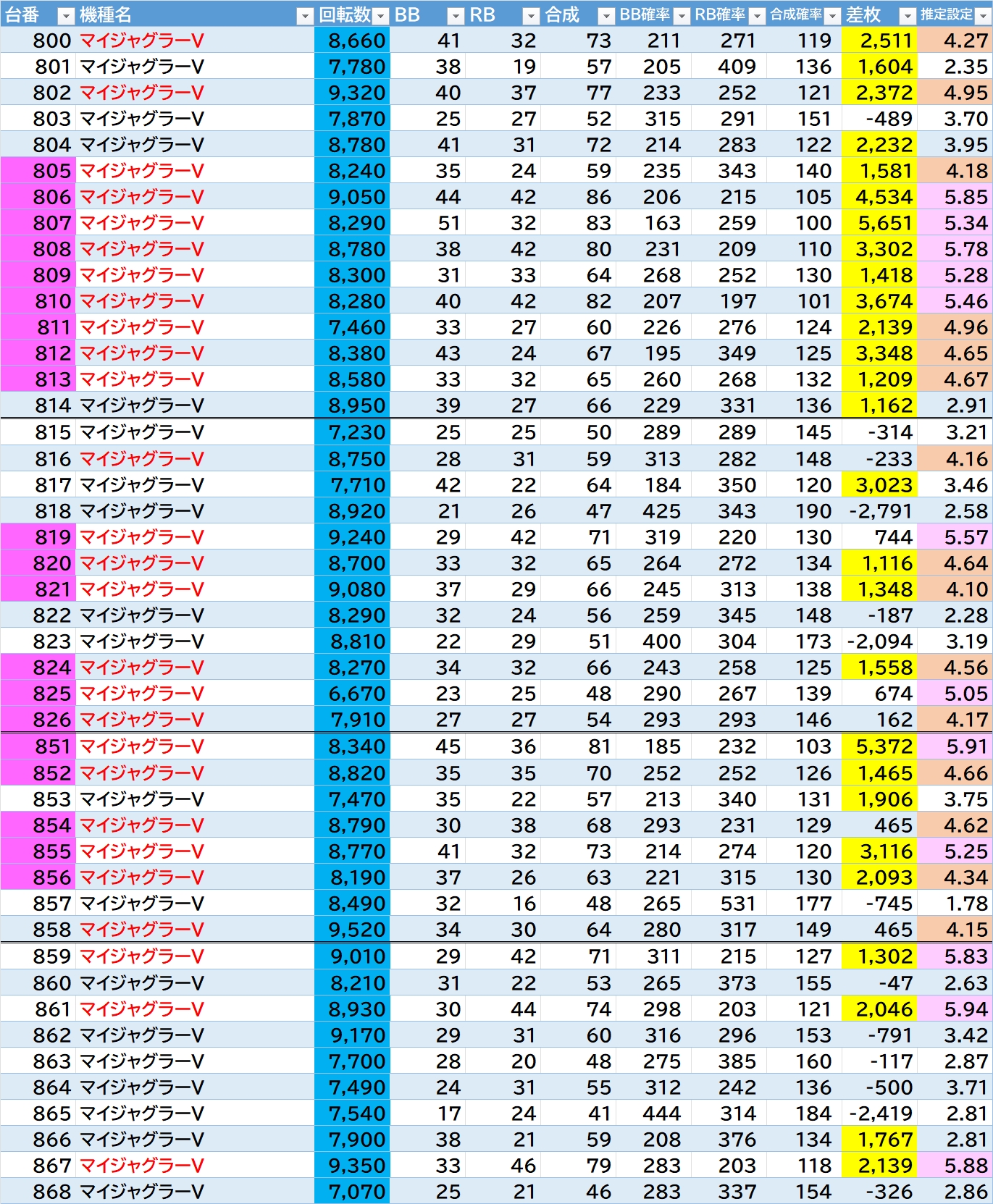993x1204 pixels.
Task: Select the 推定設定 cell 5.85
Action: (x=955, y=197)
